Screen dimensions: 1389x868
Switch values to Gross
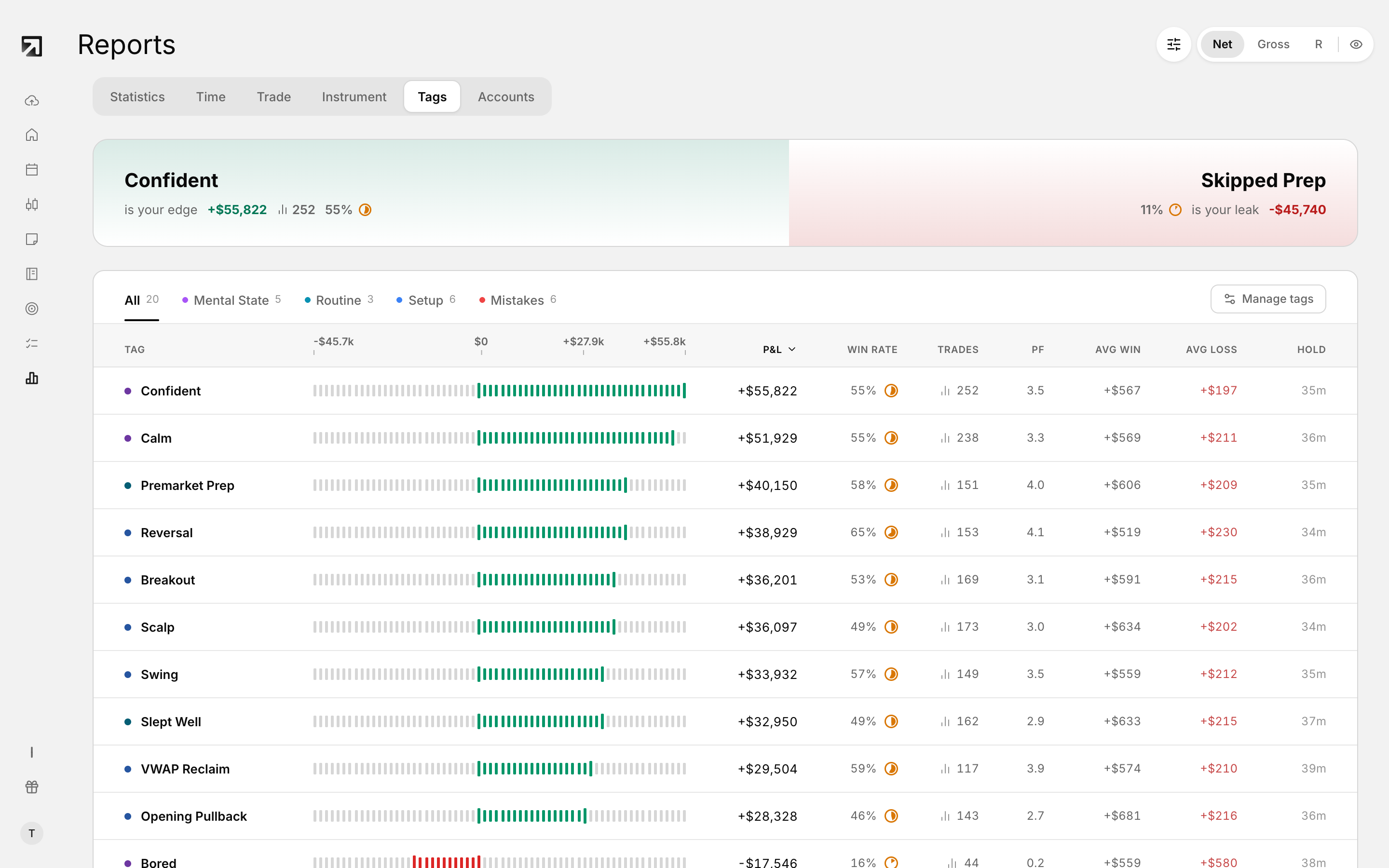(x=1273, y=44)
